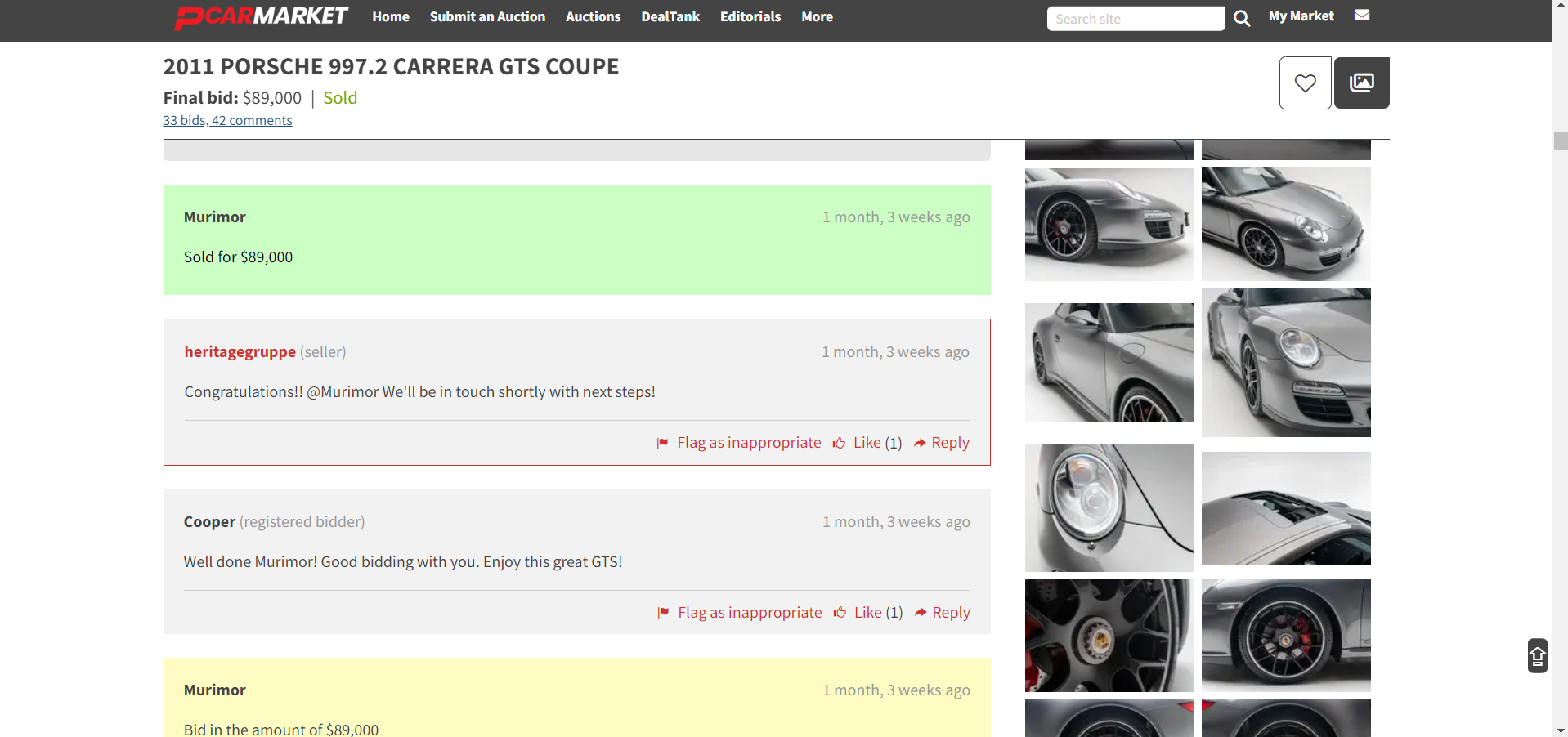Click reply arrow icon on heritagegruppe comment
This screenshot has width=1568, height=737.
coord(920,443)
